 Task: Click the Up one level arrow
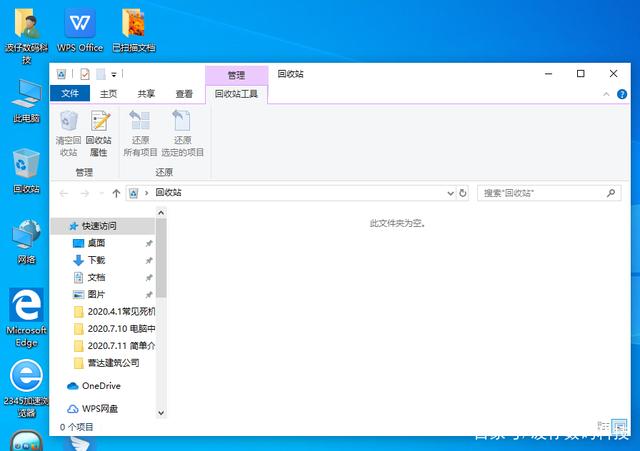[116, 193]
